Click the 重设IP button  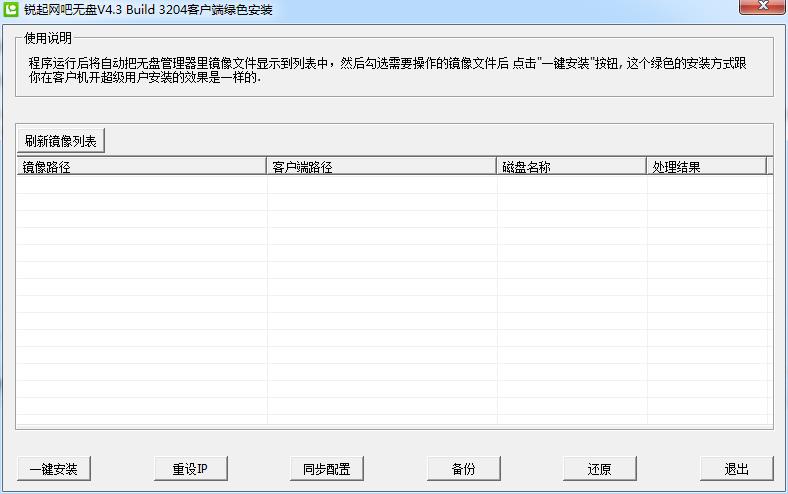point(190,468)
